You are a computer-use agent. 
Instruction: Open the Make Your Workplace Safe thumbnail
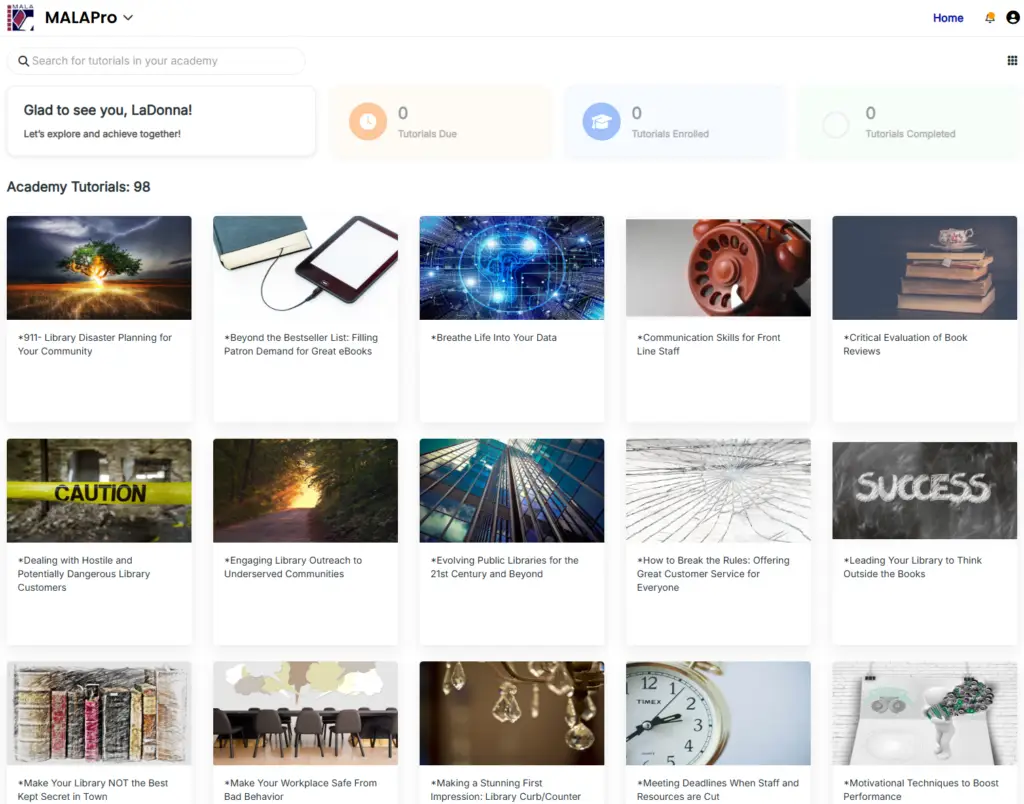pos(306,713)
